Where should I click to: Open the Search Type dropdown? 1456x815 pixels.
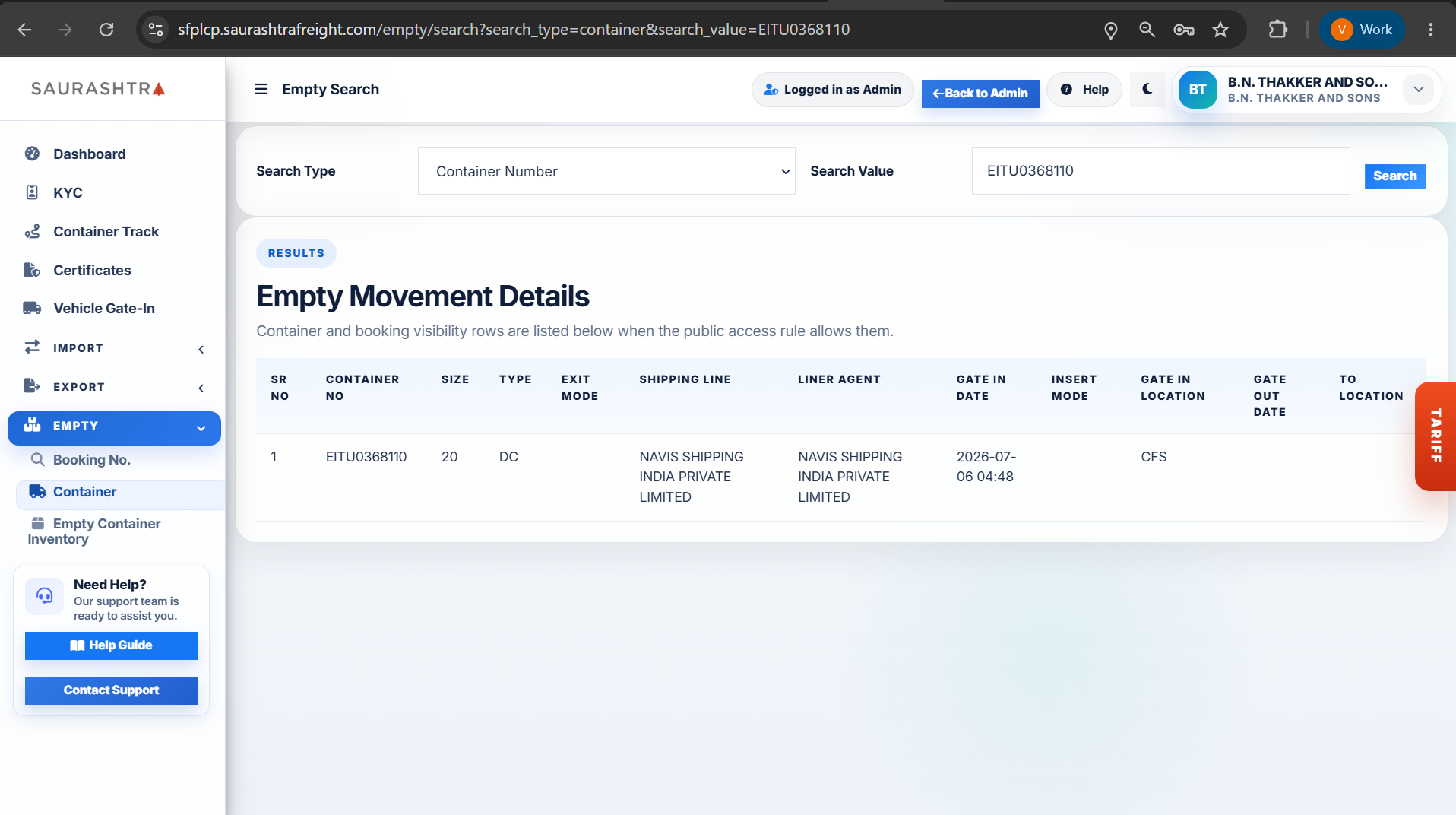point(606,171)
